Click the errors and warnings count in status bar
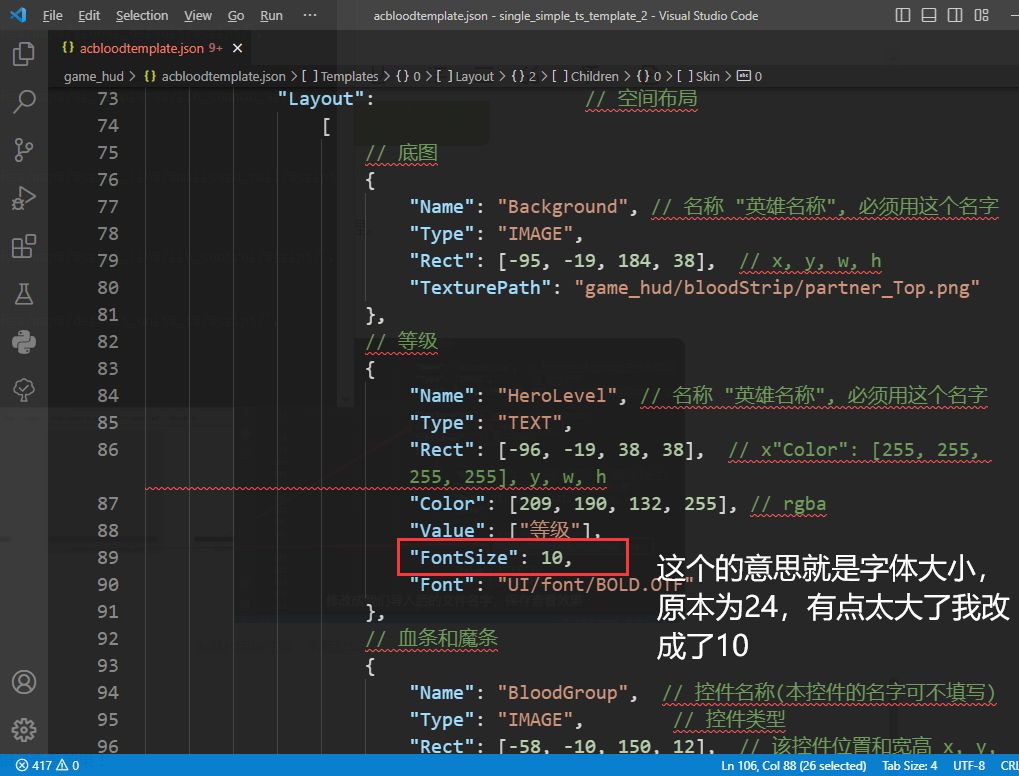Screen dimensions: 1019x776 click(x=48, y=765)
